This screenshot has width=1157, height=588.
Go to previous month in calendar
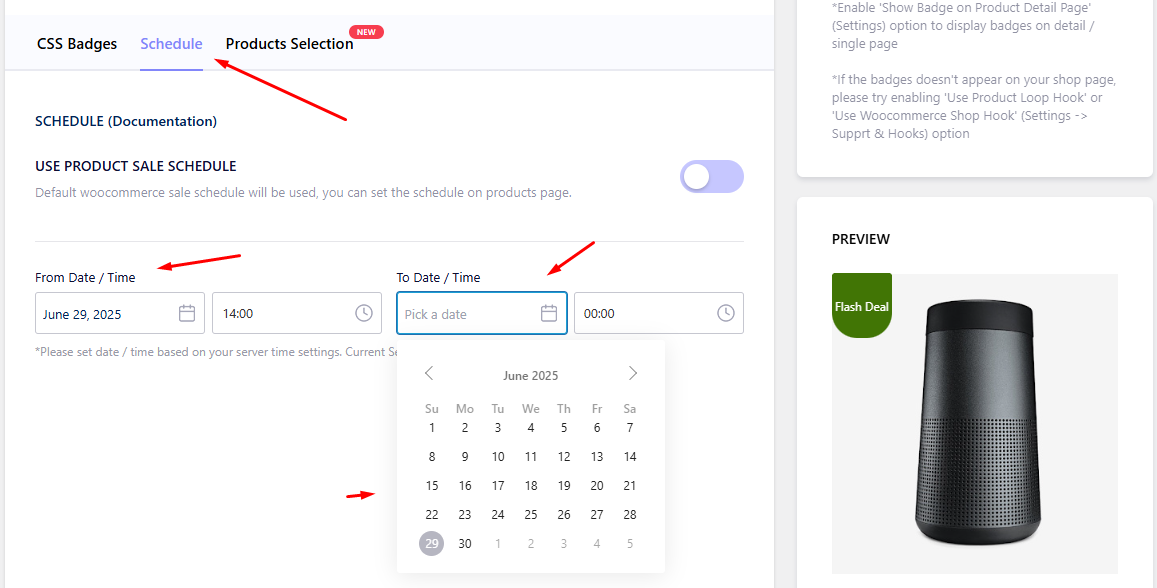(429, 373)
